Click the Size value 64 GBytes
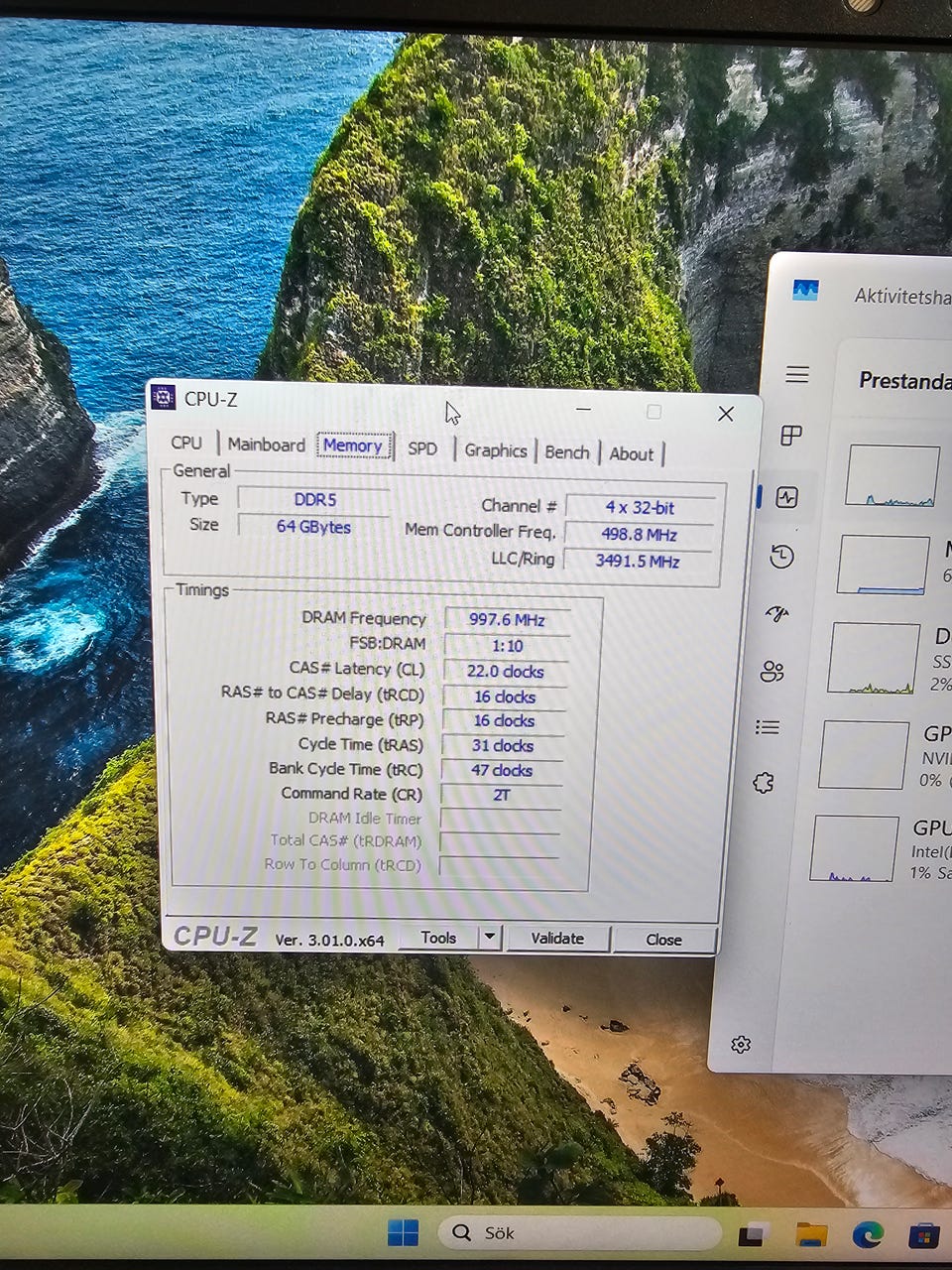This screenshot has height=1270, width=952. click(x=313, y=526)
